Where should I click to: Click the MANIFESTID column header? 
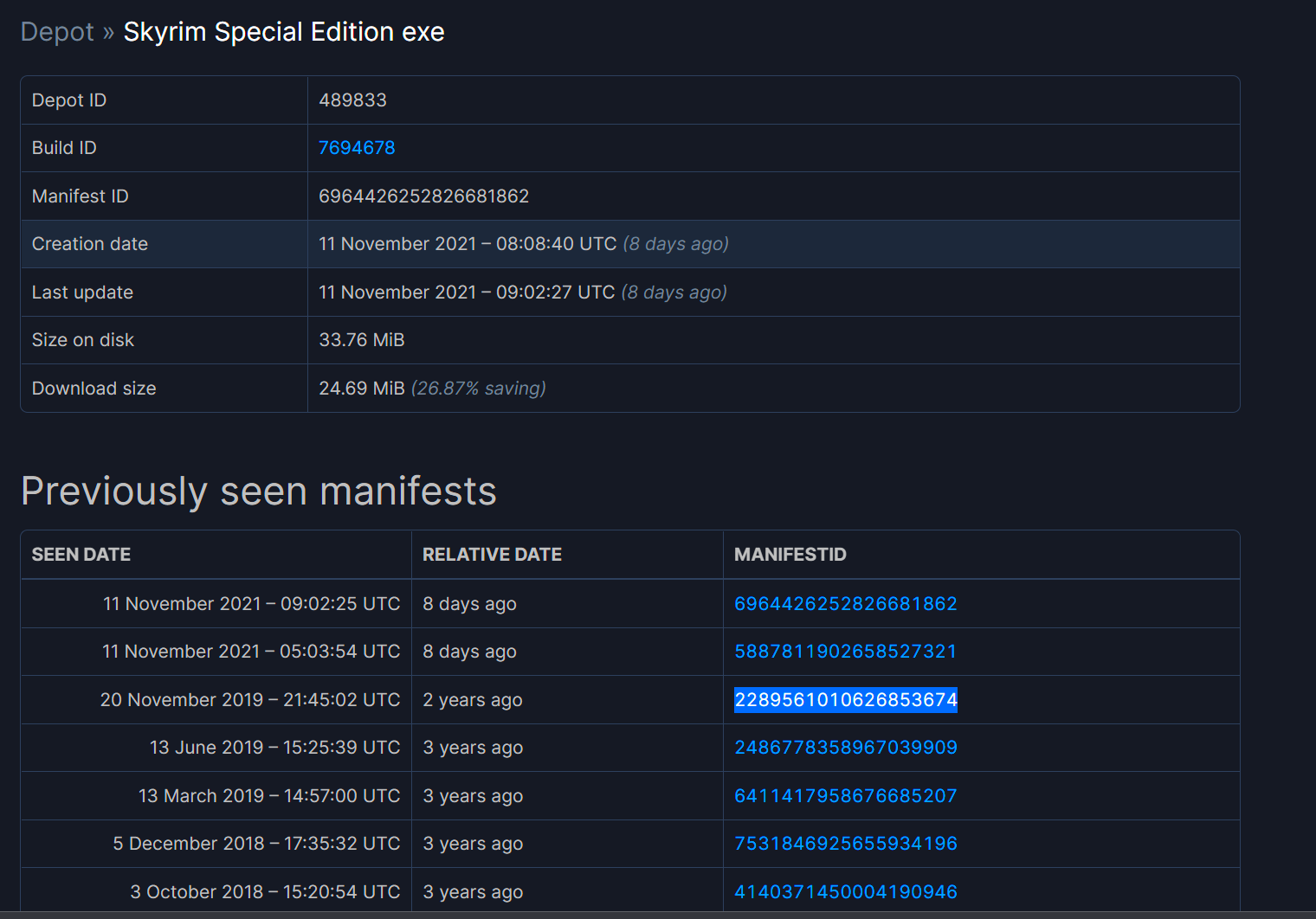pyautogui.click(x=790, y=555)
